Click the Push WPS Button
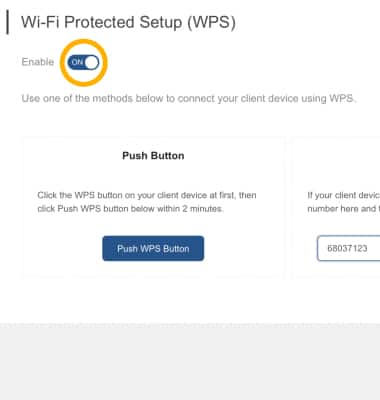The image size is (380, 400). tap(153, 248)
